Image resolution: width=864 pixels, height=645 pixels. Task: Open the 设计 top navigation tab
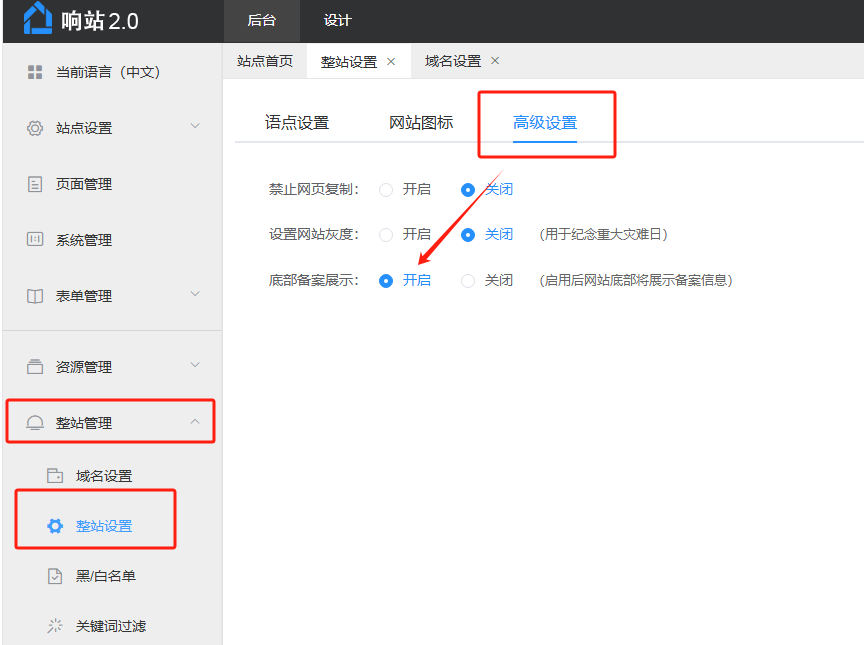click(338, 21)
